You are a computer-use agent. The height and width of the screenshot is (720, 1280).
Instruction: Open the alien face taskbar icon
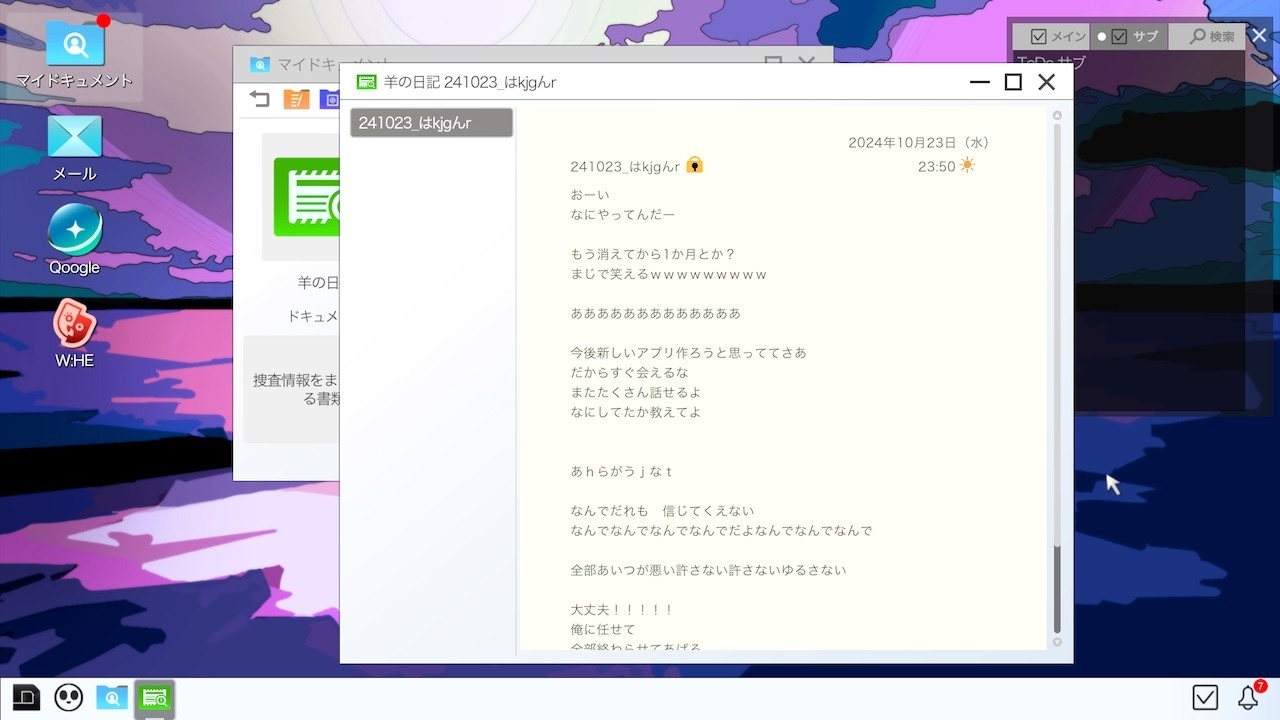69,697
